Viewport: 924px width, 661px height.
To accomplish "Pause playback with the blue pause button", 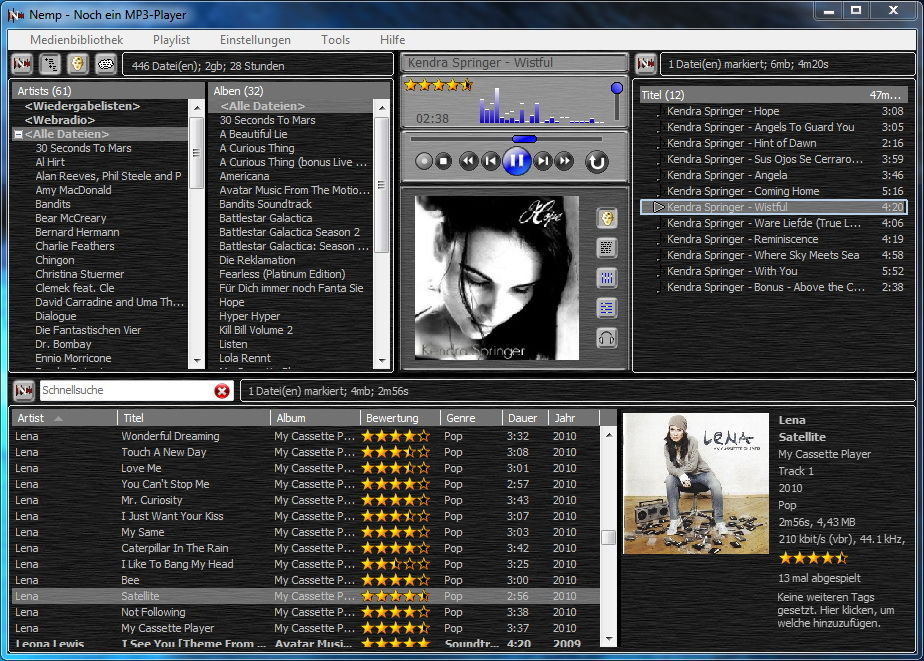I will click(516, 160).
